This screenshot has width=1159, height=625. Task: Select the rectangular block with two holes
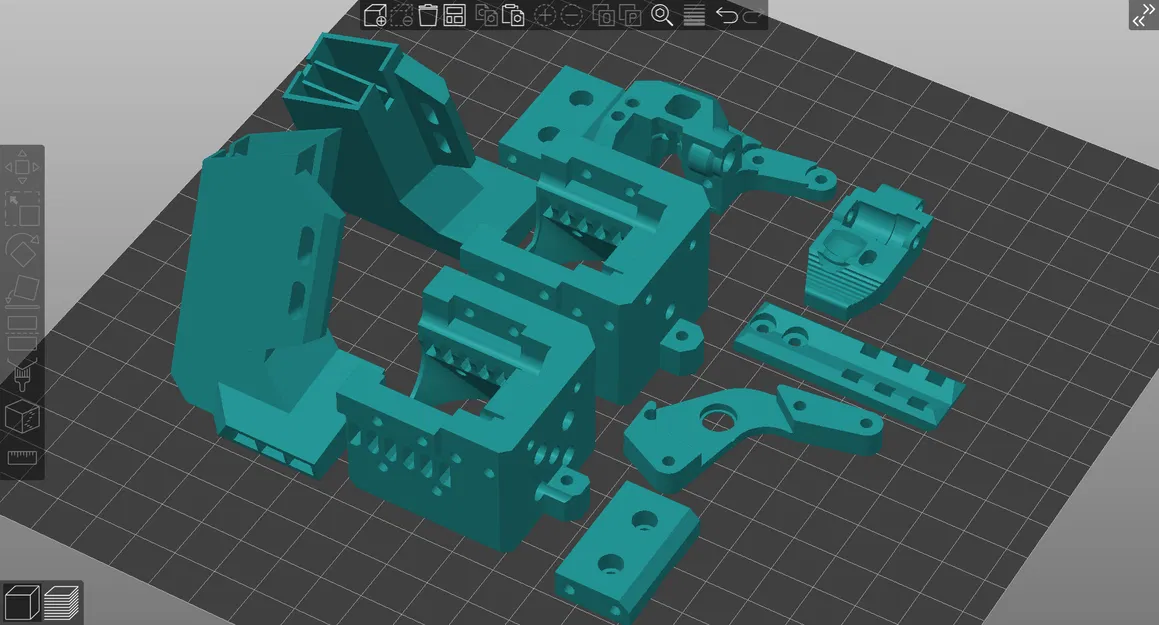coord(626,552)
